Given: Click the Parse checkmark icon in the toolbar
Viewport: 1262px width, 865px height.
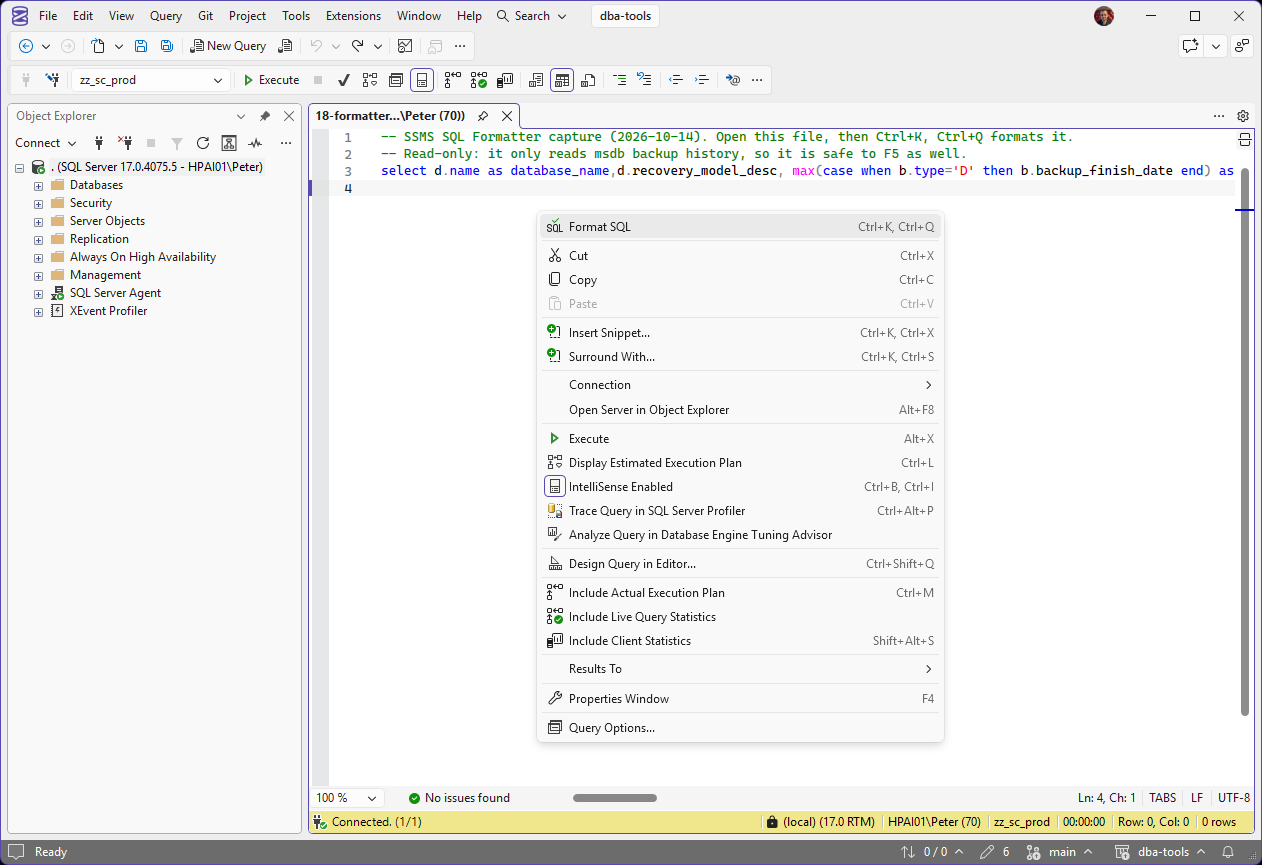Looking at the screenshot, I should (344, 80).
